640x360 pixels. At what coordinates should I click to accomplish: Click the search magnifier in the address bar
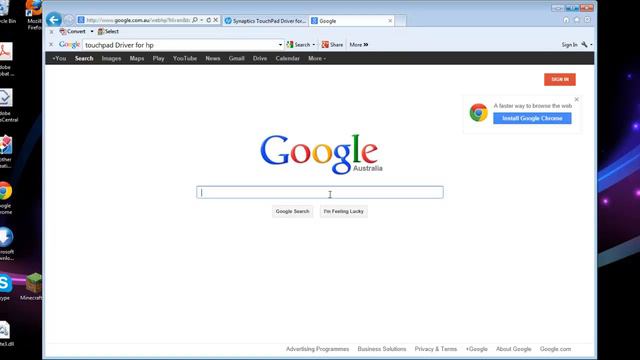pyautogui.click(x=195, y=20)
